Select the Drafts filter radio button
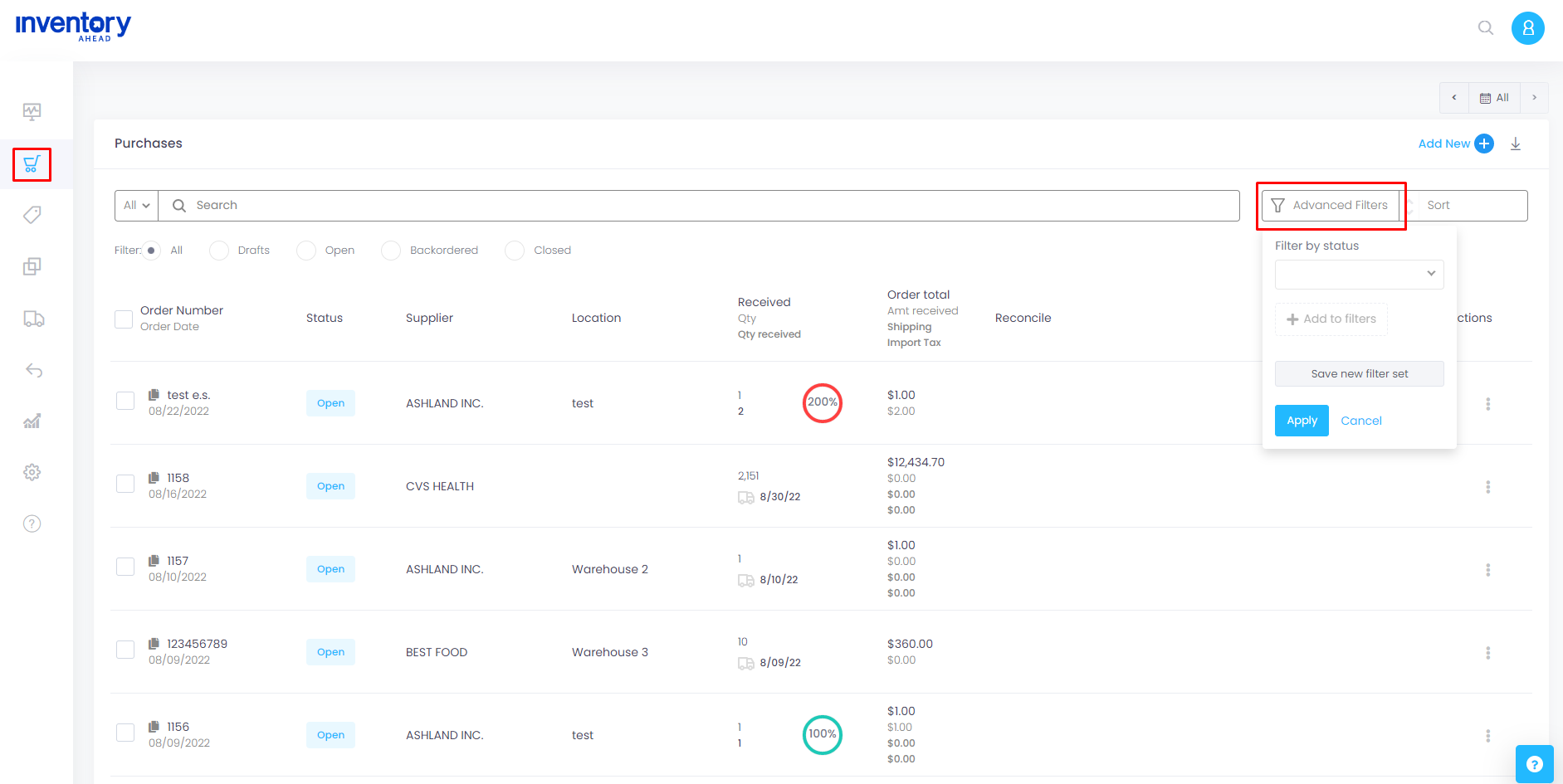Screen dimensions: 1563x784 pyautogui.click(x=219, y=251)
